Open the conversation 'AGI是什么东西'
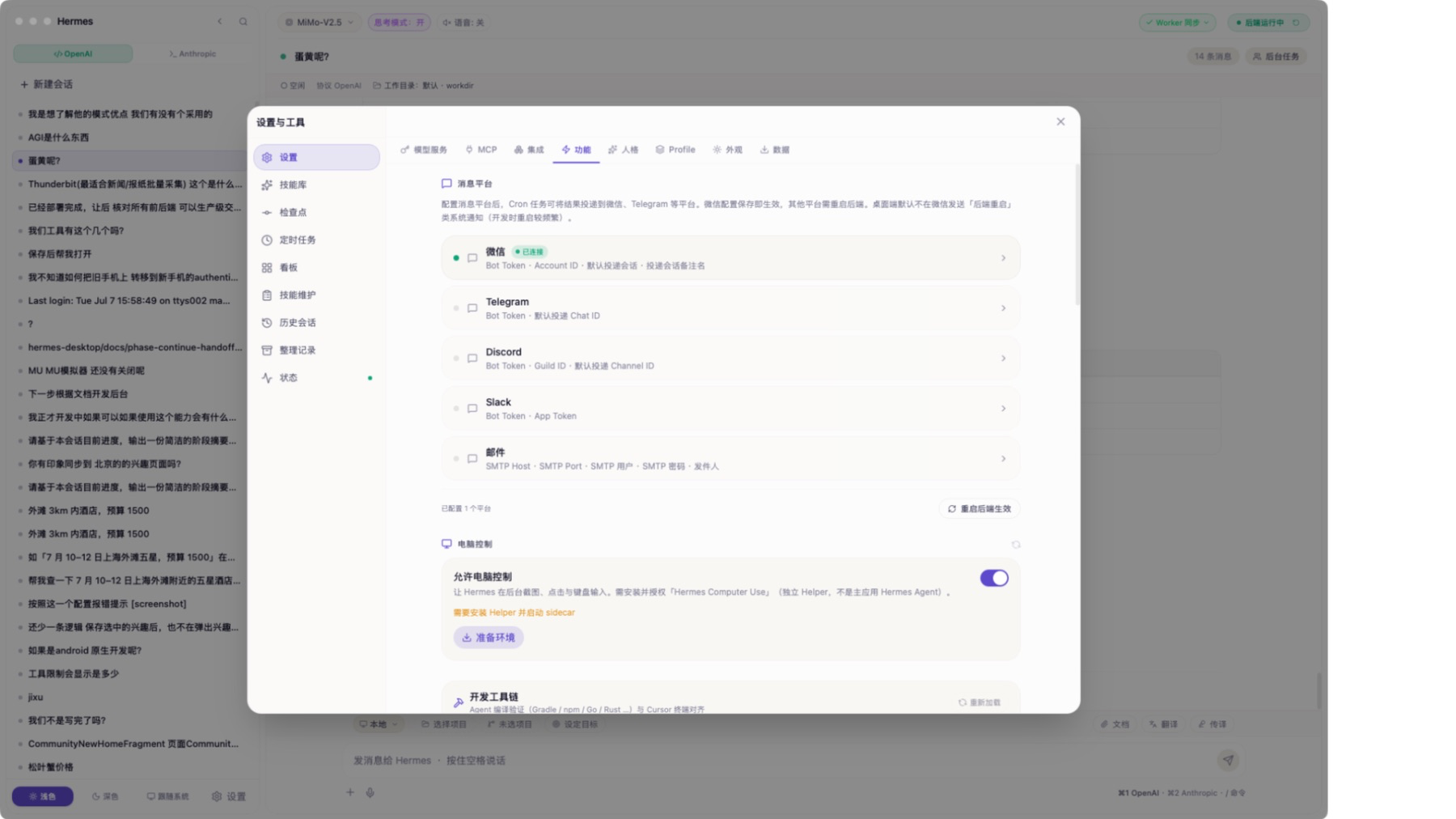Image resolution: width=1456 pixels, height=819 pixels. click(129, 138)
